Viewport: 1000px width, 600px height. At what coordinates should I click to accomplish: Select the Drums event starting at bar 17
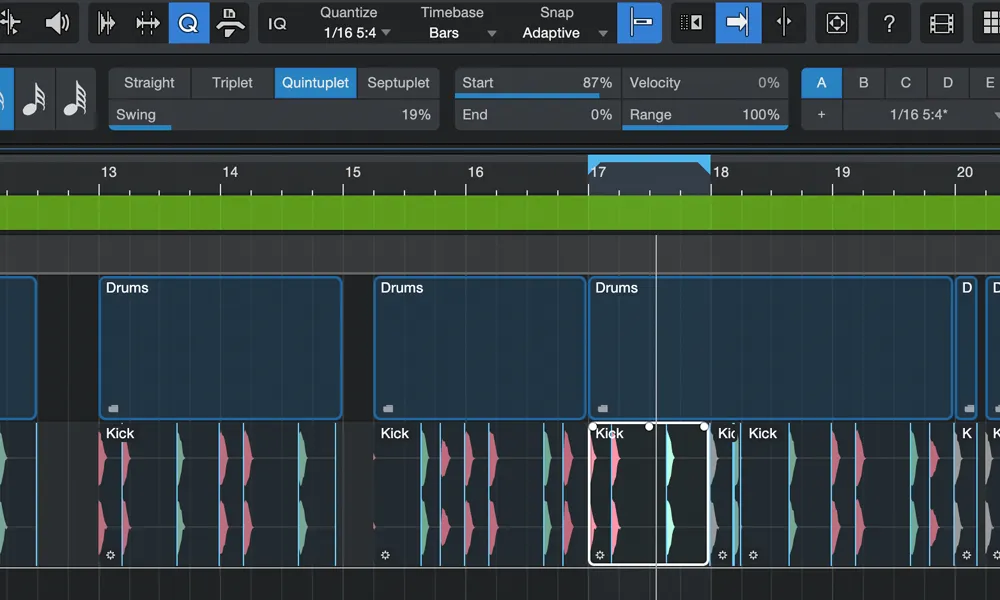pos(770,348)
